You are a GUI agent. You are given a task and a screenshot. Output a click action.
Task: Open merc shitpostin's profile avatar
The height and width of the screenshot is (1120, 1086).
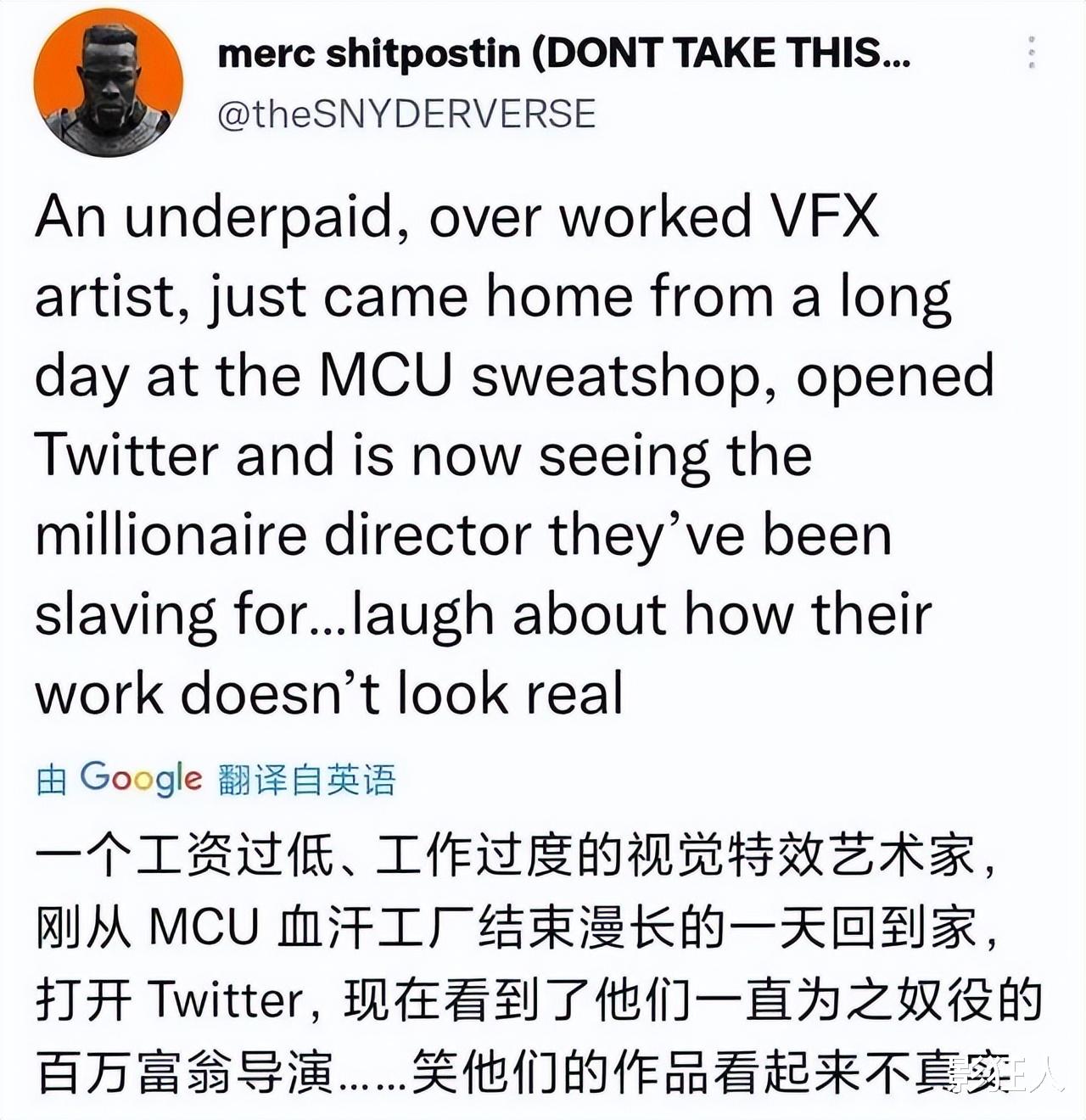[109, 82]
